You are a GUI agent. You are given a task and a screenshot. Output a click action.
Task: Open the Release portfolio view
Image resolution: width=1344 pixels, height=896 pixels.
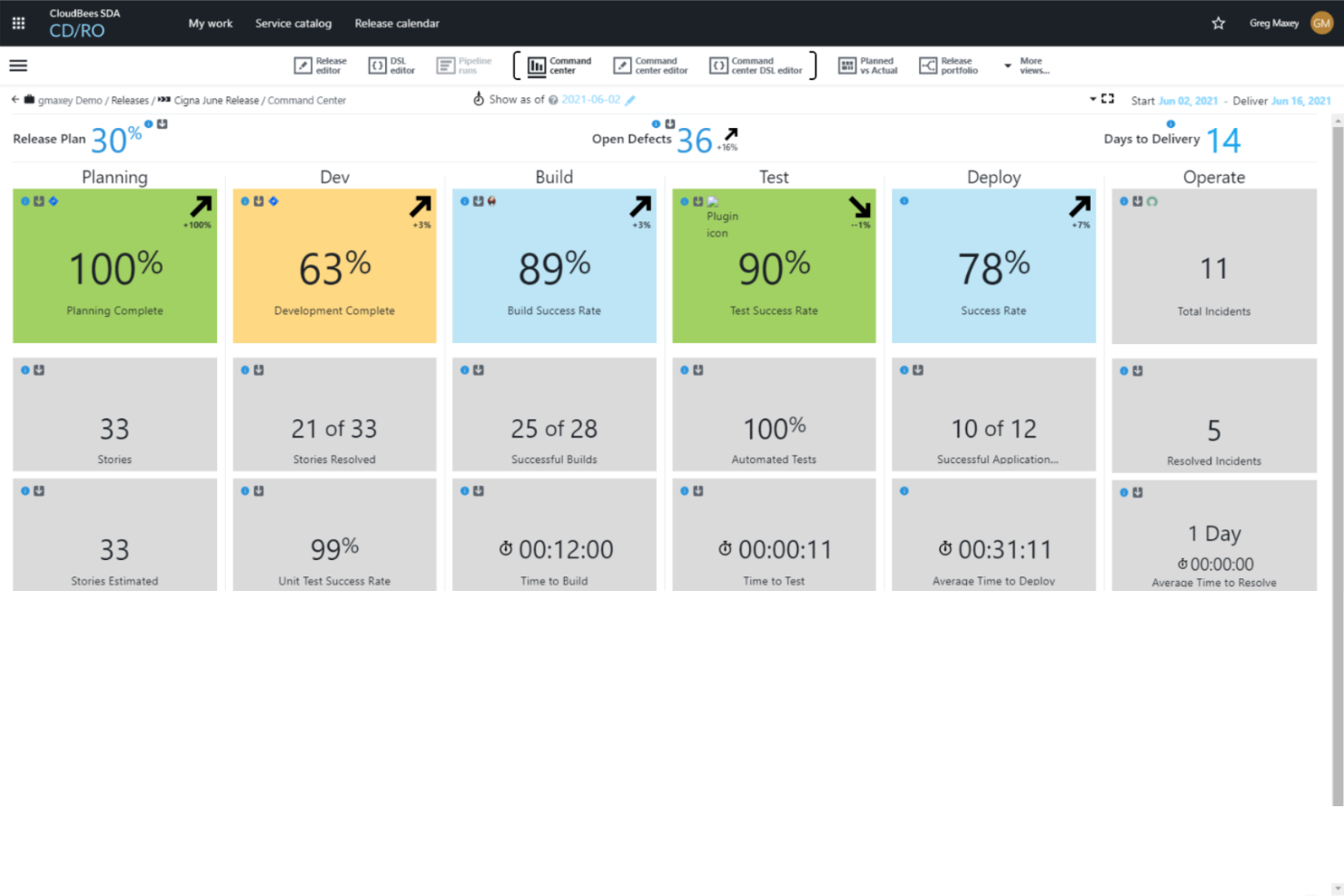click(x=948, y=64)
